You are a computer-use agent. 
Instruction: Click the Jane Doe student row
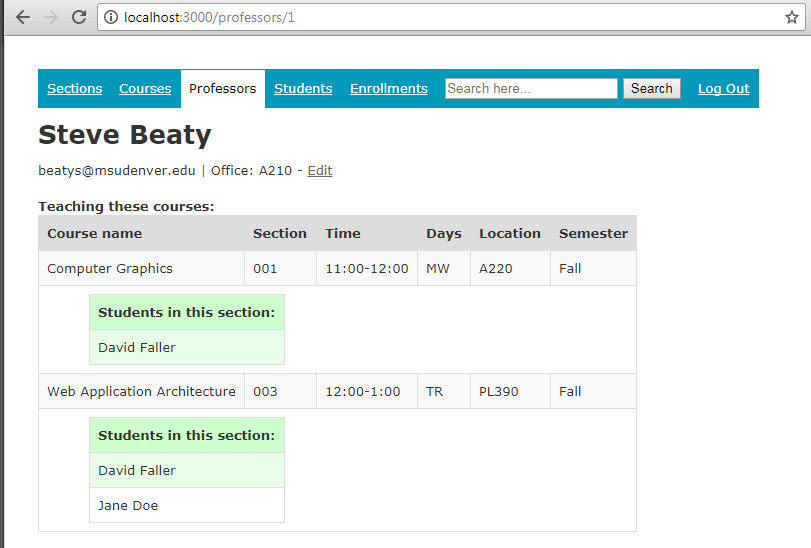click(x=187, y=505)
